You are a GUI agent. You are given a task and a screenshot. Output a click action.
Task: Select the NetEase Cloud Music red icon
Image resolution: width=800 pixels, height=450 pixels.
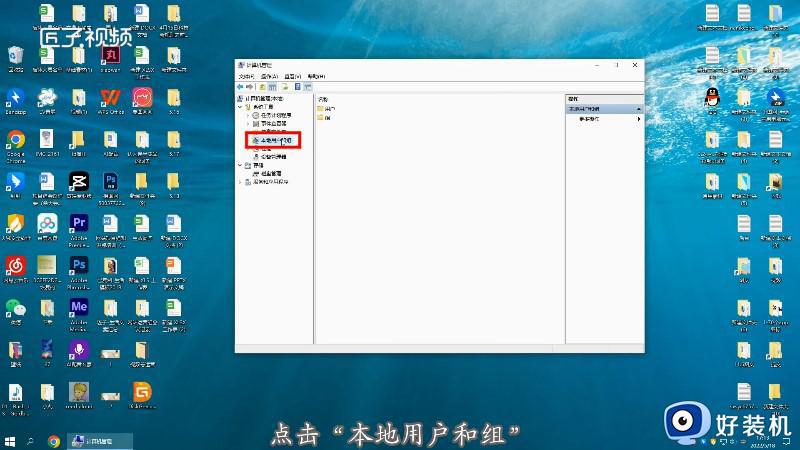[x=16, y=269]
